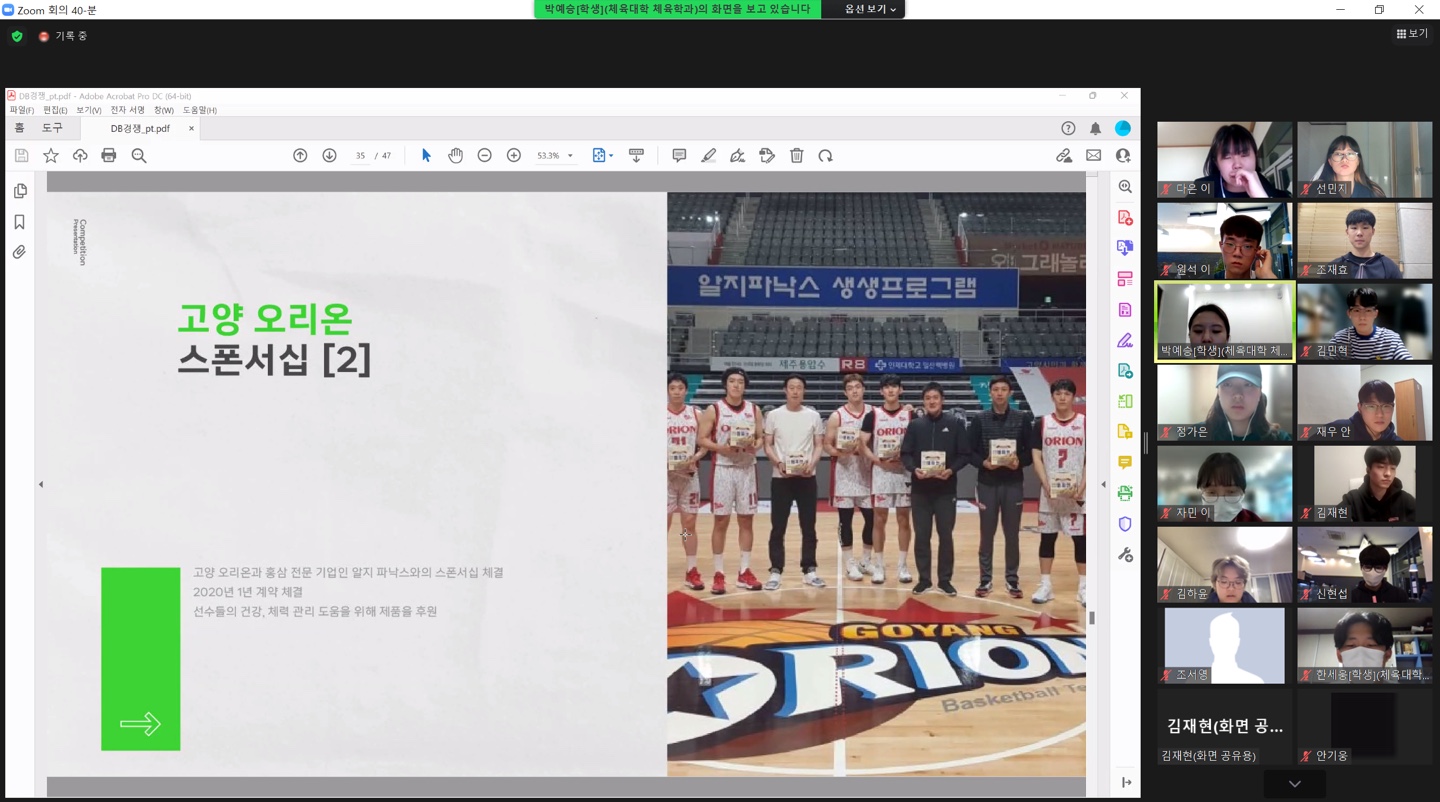This screenshot has width=1440, height=802.
Task: Upload the file to cloud storage
Action: click(x=80, y=156)
